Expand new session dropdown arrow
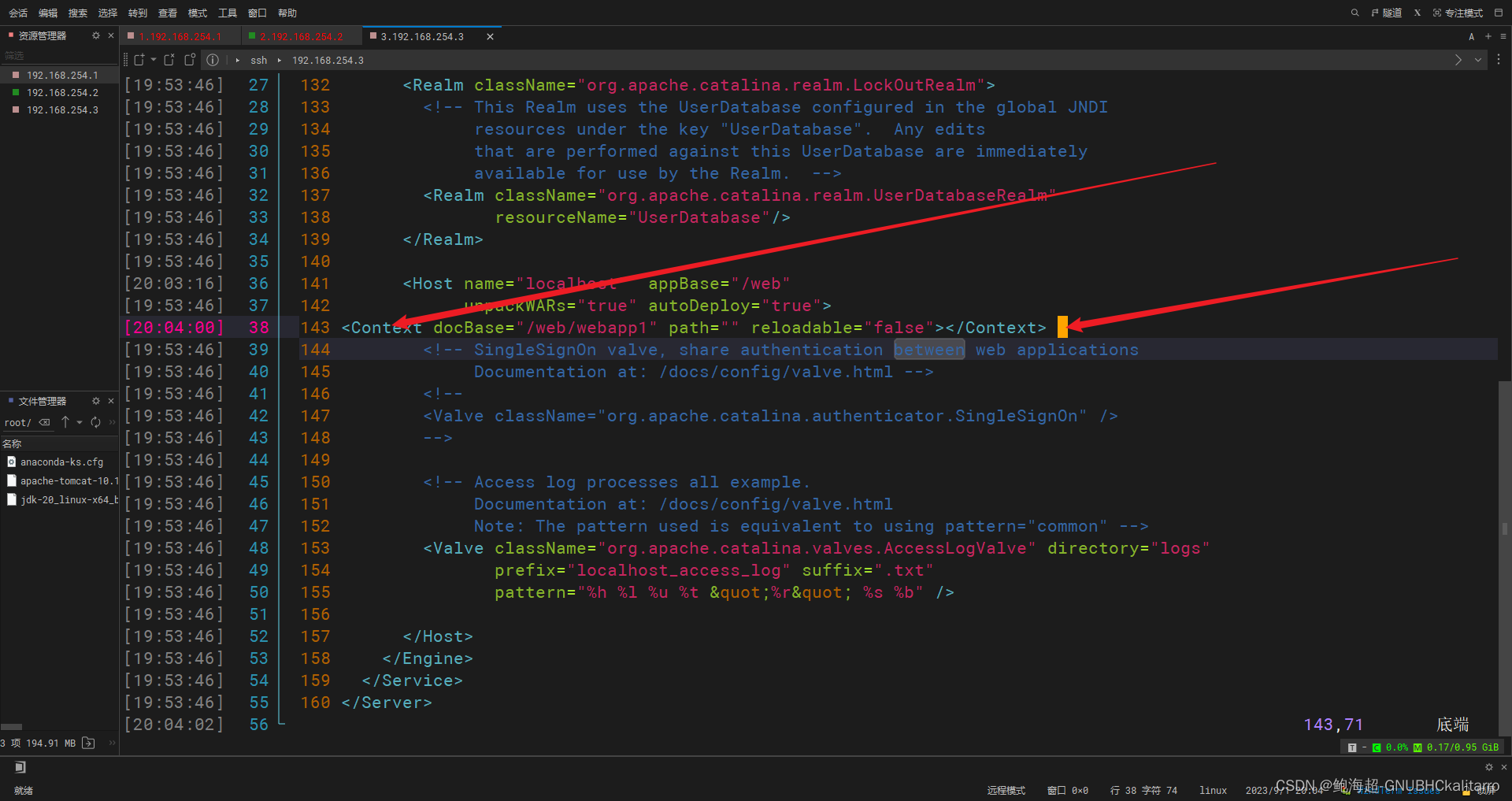1512x801 pixels. (x=154, y=60)
